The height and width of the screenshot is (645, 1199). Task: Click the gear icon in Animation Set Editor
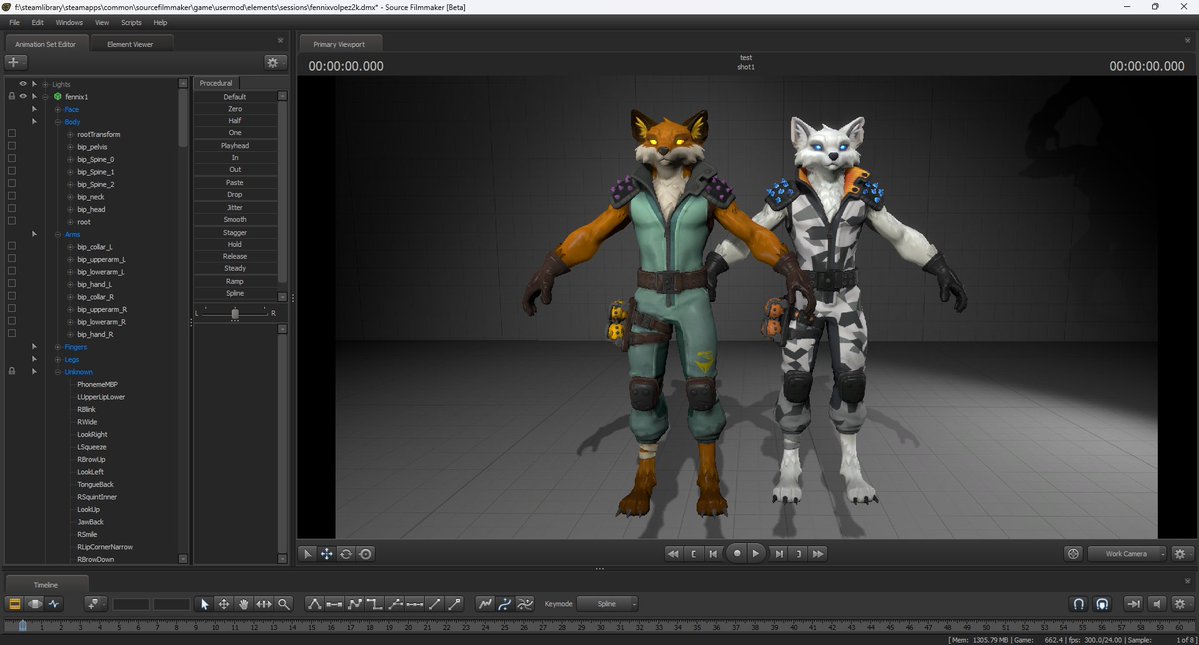(x=273, y=62)
